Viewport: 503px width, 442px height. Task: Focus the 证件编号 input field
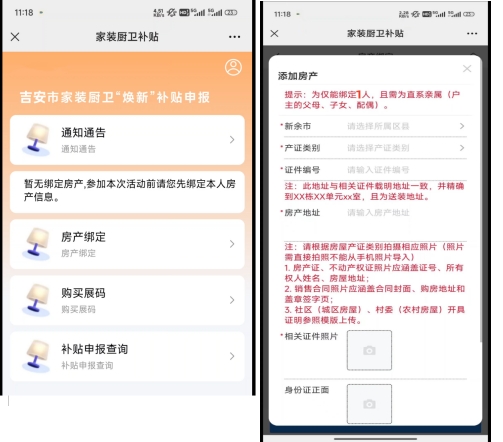pos(407,170)
